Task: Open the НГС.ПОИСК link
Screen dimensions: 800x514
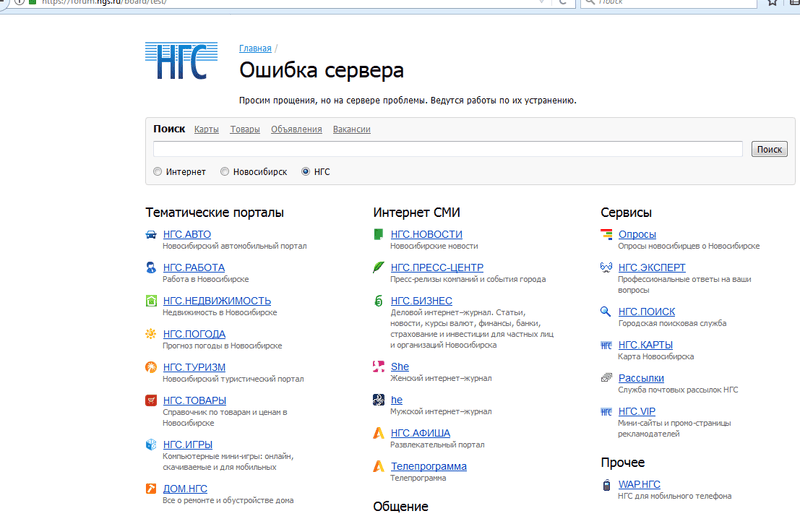Action: click(646, 311)
